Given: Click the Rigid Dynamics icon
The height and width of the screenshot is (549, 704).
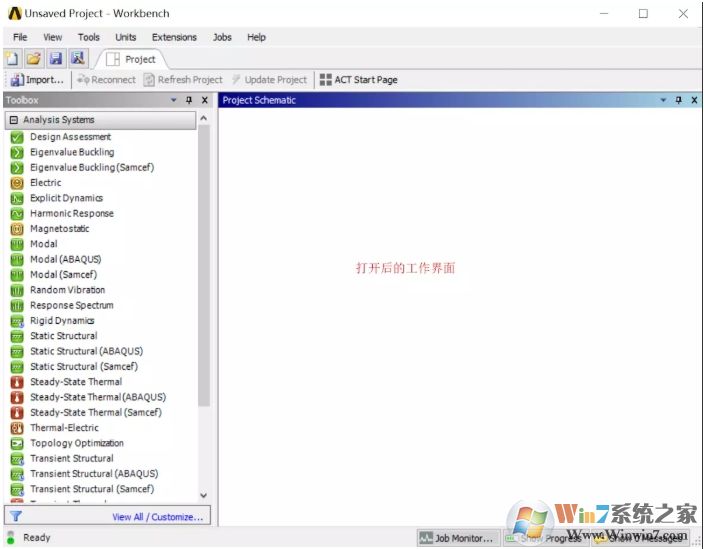Looking at the screenshot, I should 17,321.
